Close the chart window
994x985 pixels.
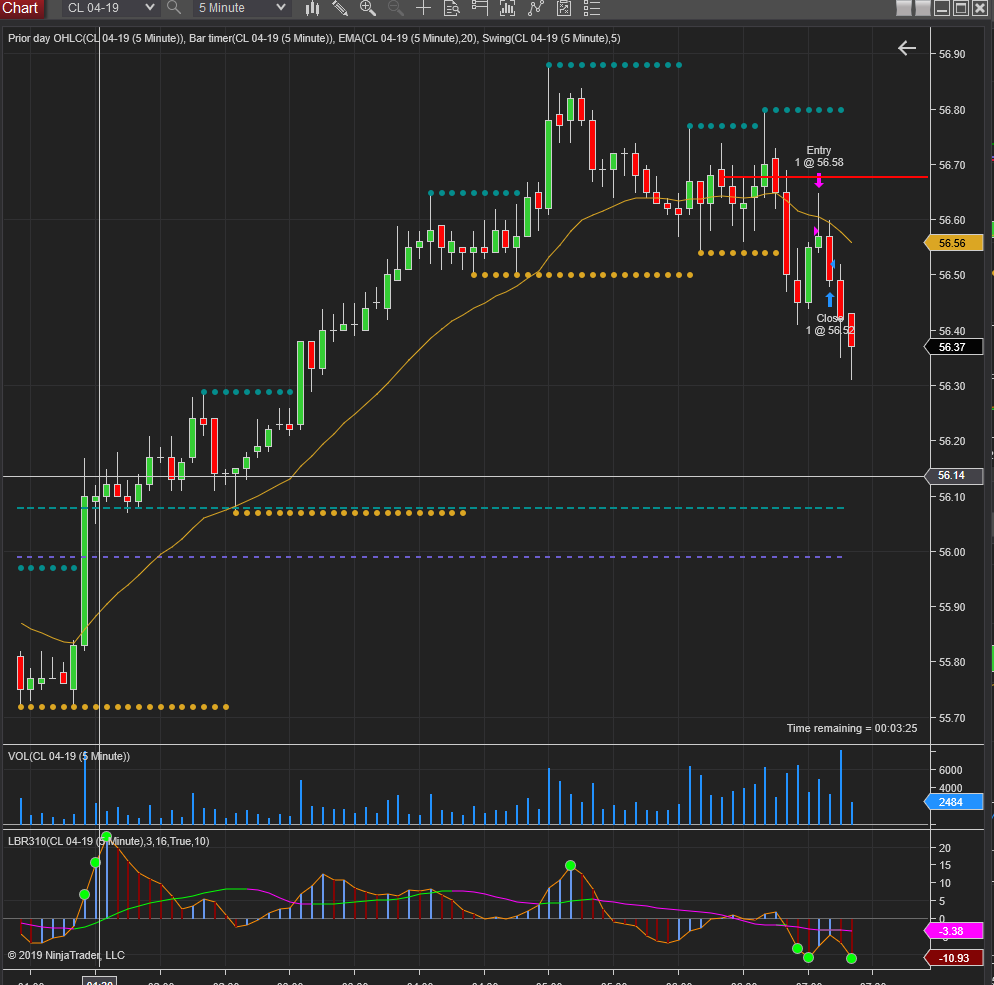[980, 8]
